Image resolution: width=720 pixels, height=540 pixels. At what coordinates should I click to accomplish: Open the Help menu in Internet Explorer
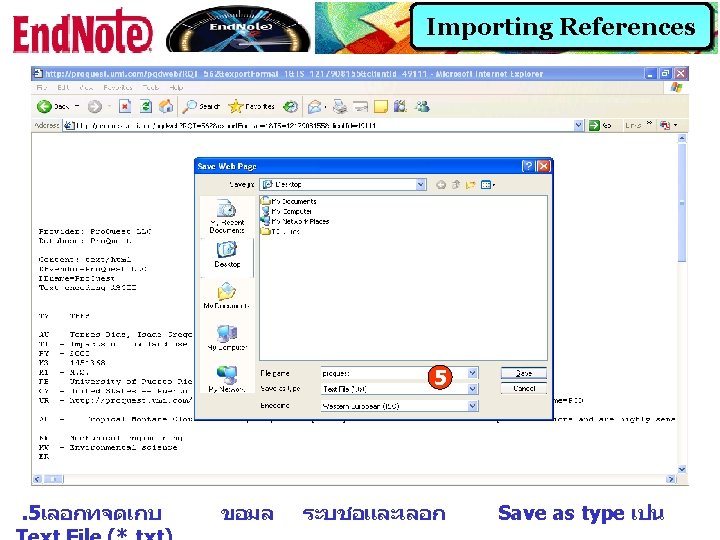pos(176,87)
